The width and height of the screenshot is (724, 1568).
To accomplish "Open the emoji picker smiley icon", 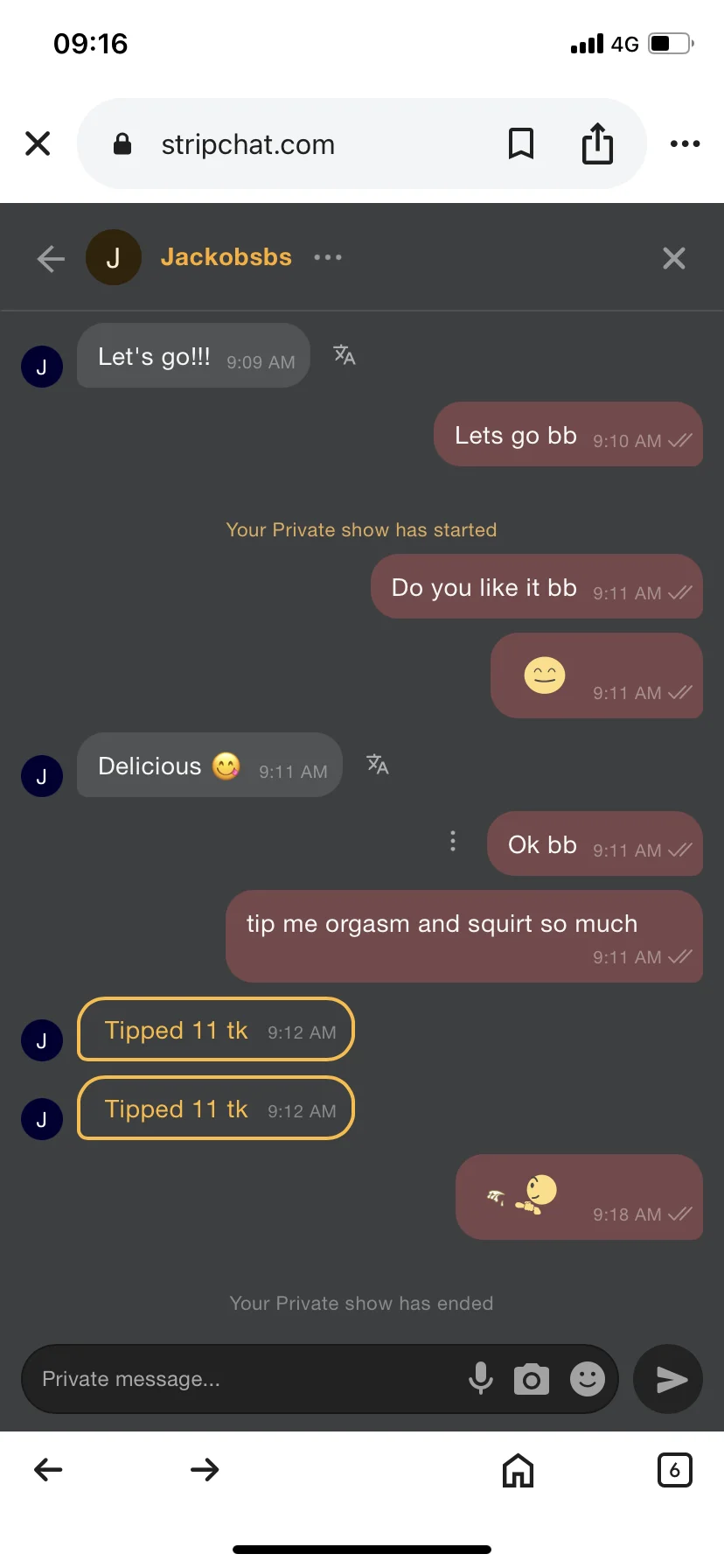I will click(588, 1379).
